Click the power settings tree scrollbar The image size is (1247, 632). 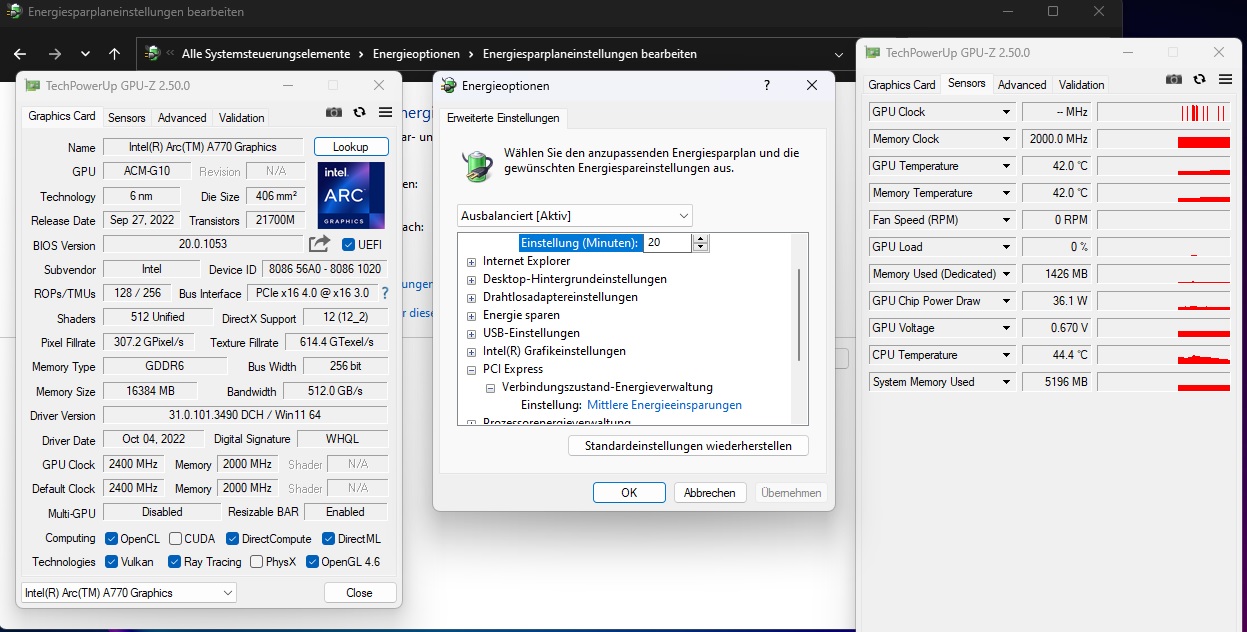click(x=799, y=314)
